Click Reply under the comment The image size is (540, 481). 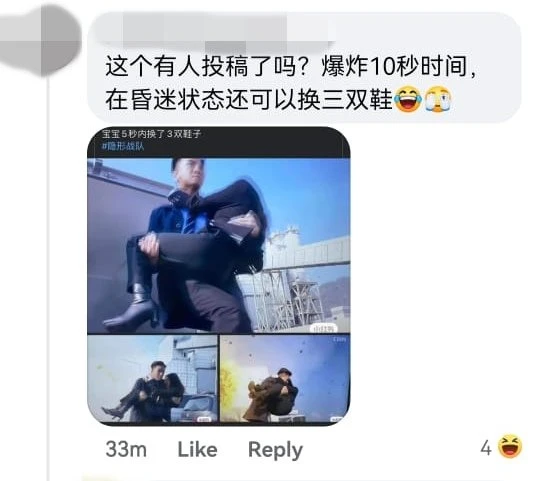click(275, 450)
